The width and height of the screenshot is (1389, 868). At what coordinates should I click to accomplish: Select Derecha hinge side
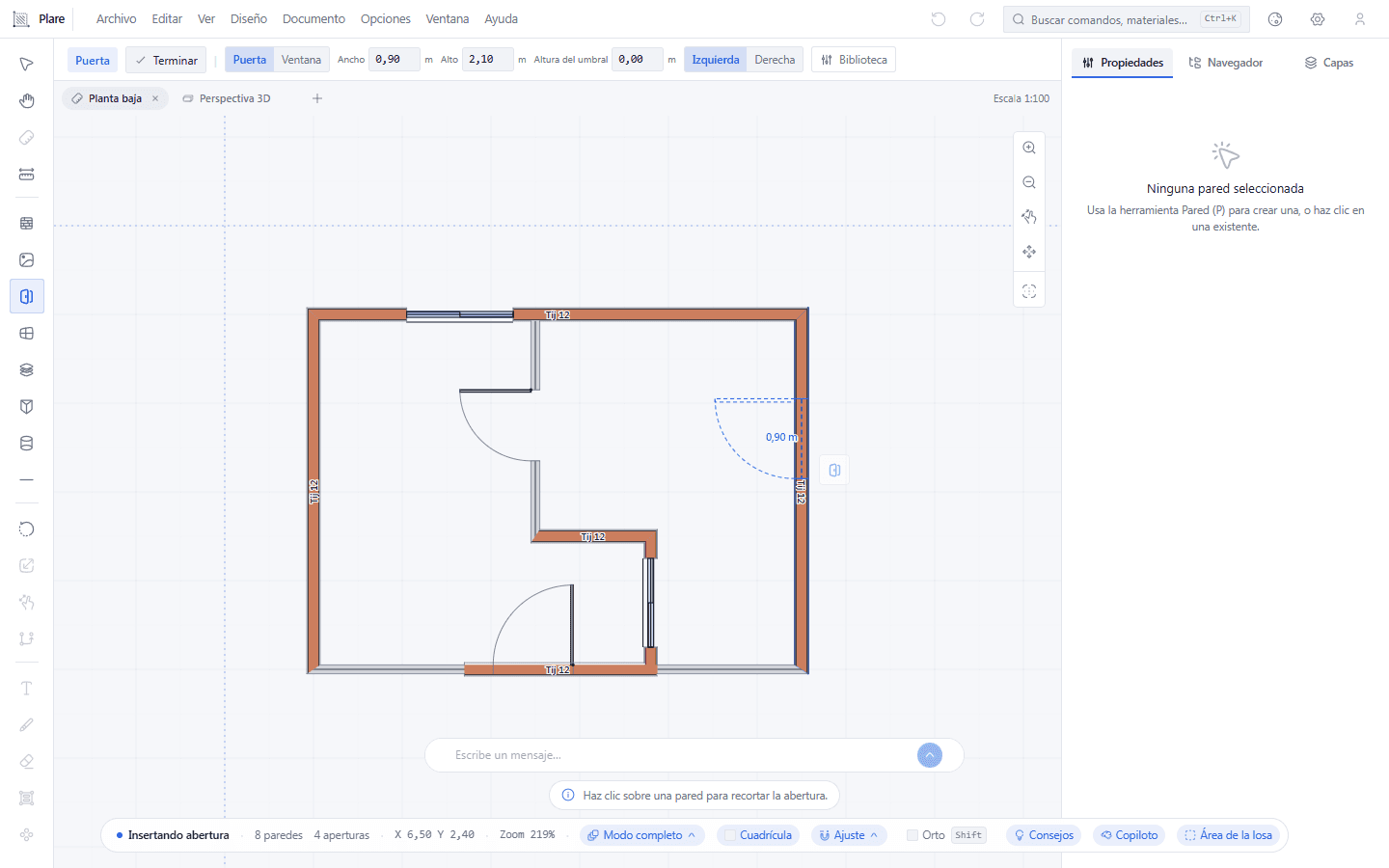(x=775, y=60)
